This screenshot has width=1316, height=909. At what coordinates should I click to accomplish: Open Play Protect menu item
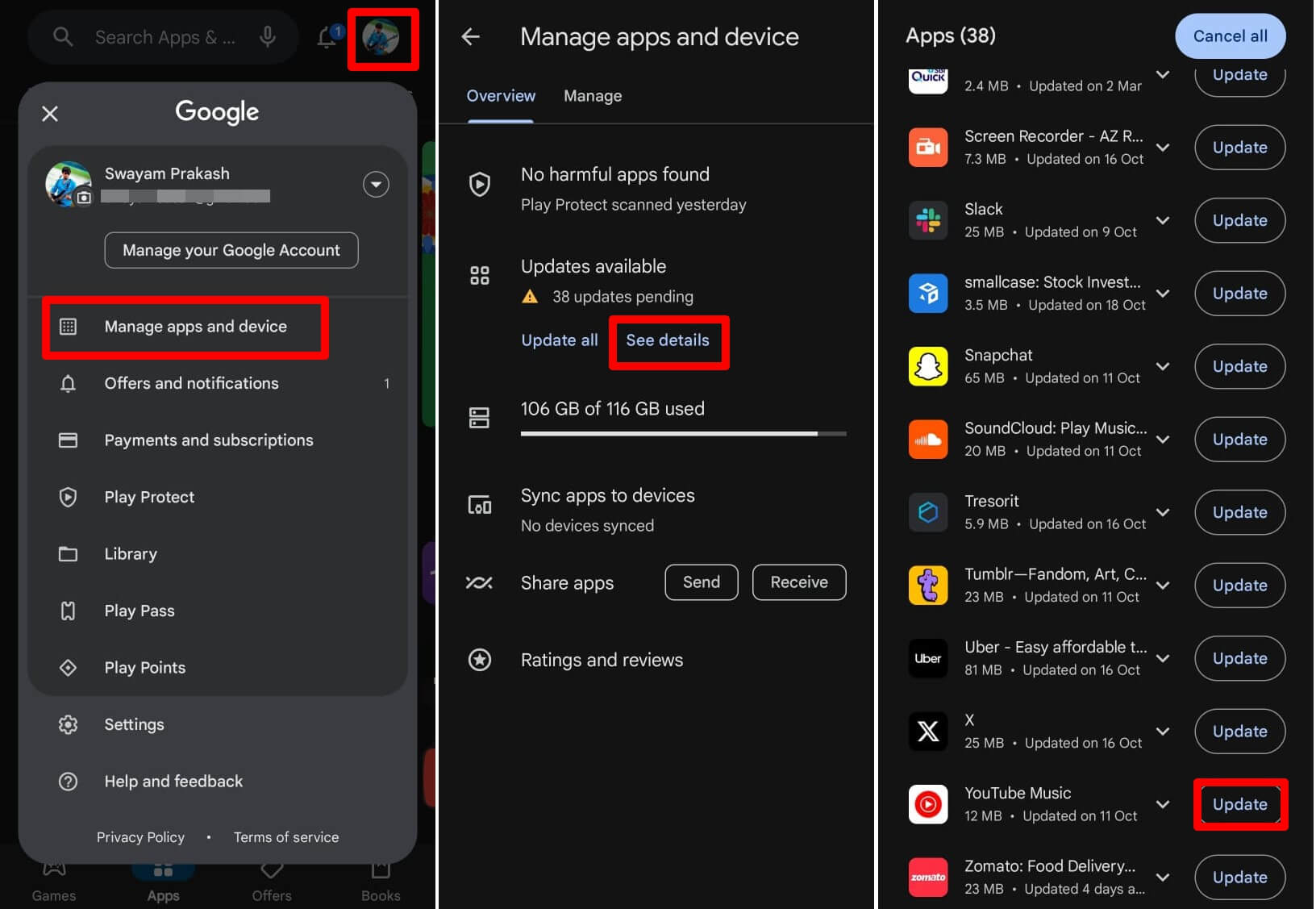[218, 497]
